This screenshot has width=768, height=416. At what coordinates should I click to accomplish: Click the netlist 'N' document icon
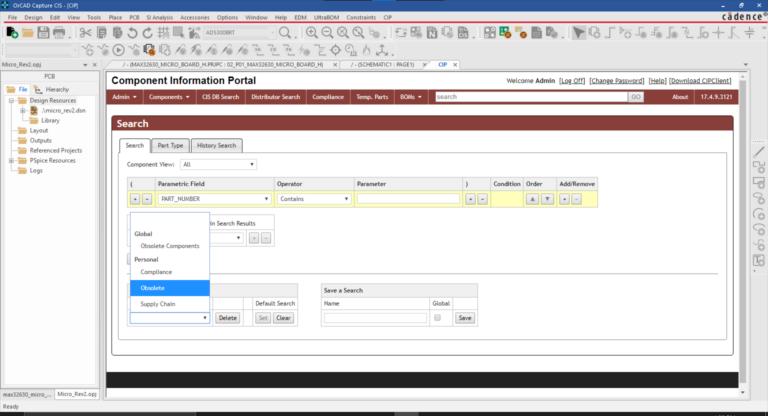[432, 33]
